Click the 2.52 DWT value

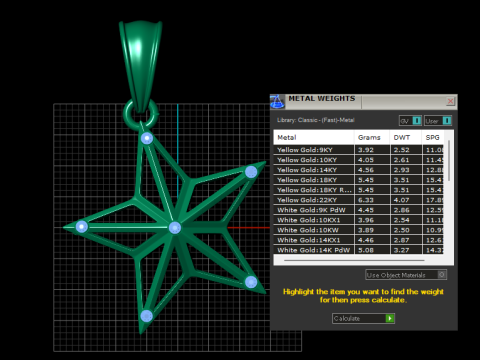pos(401,150)
